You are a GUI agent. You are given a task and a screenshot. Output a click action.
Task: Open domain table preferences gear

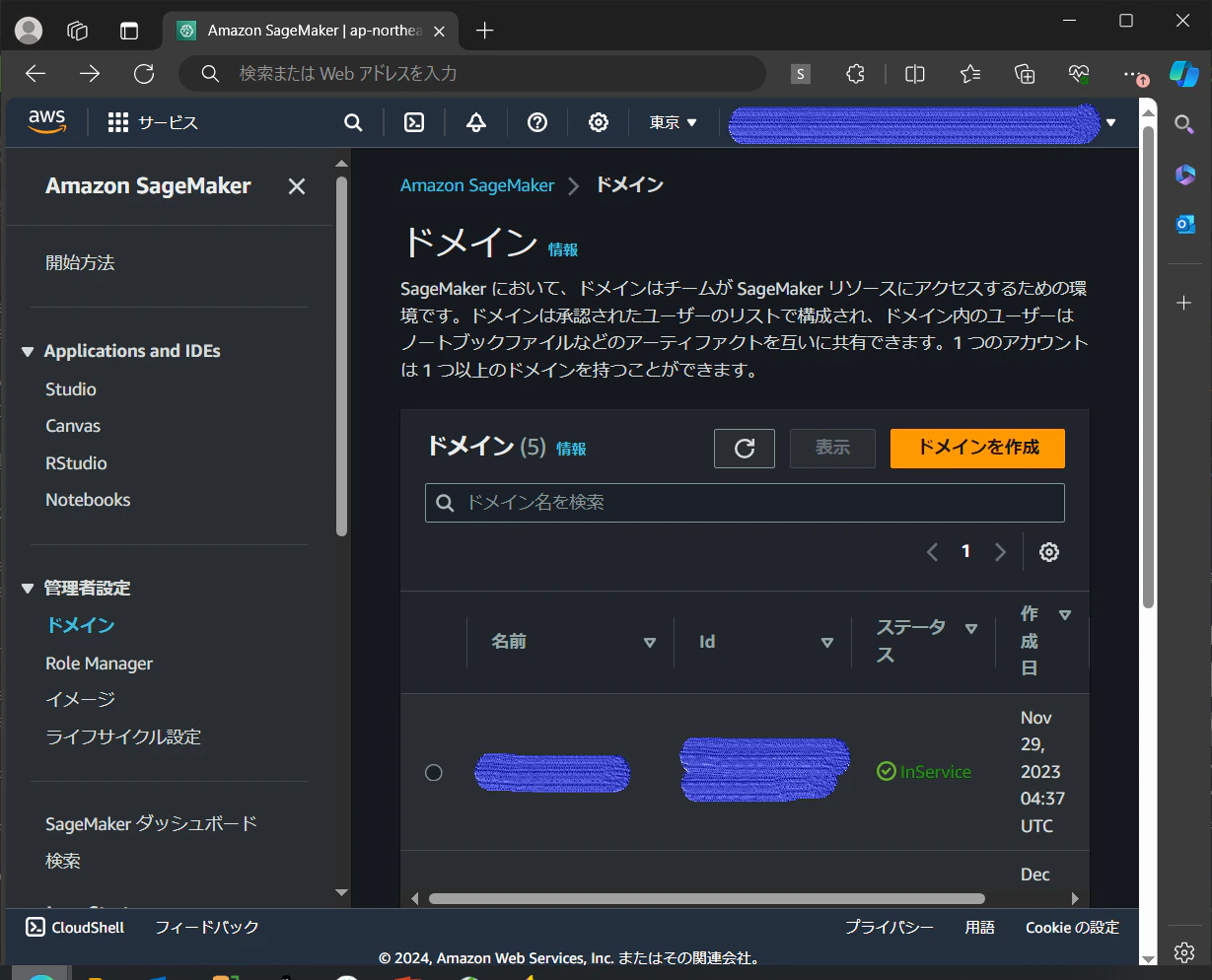(1049, 552)
